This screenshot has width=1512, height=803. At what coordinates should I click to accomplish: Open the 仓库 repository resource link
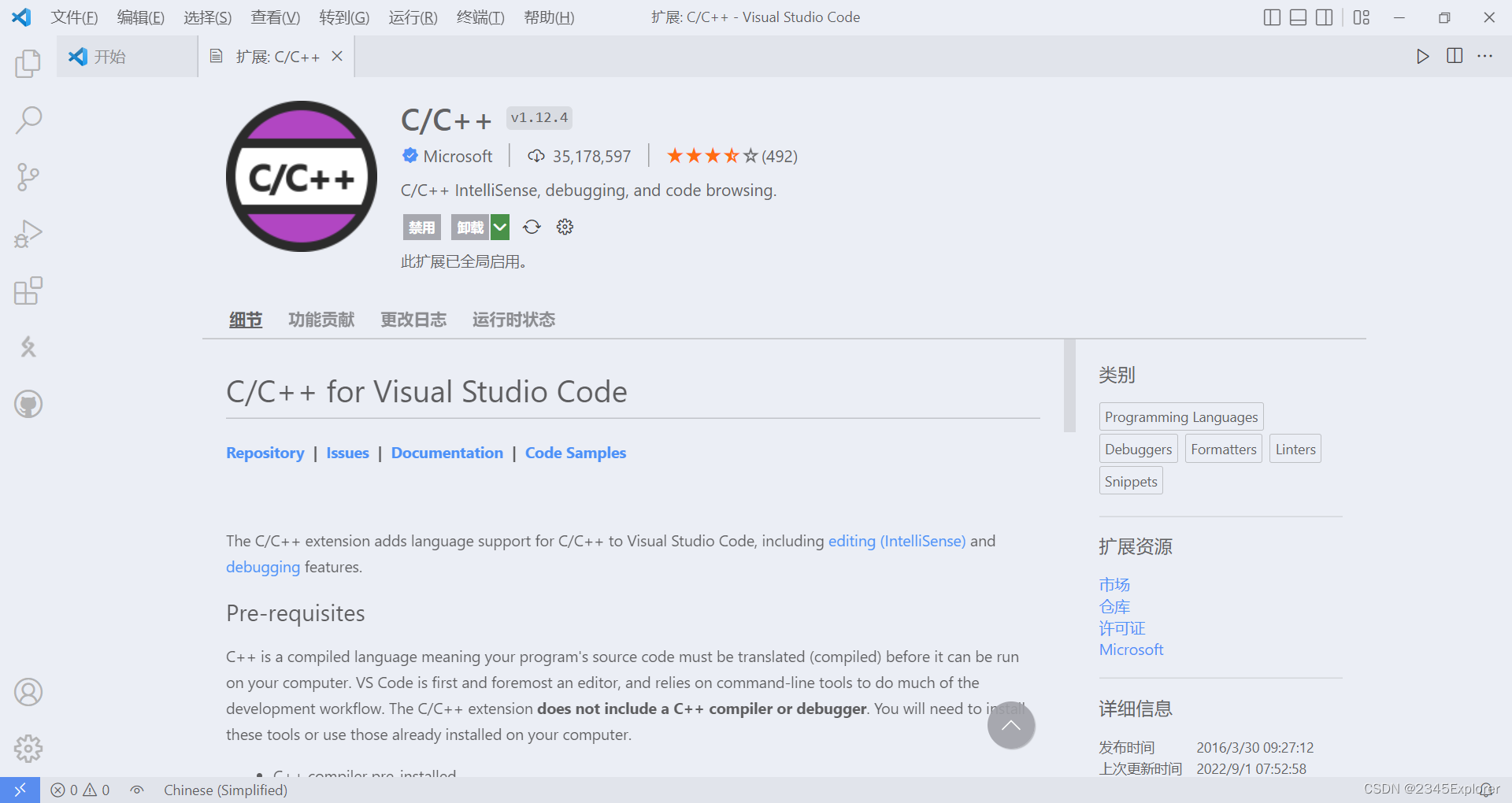click(1114, 607)
